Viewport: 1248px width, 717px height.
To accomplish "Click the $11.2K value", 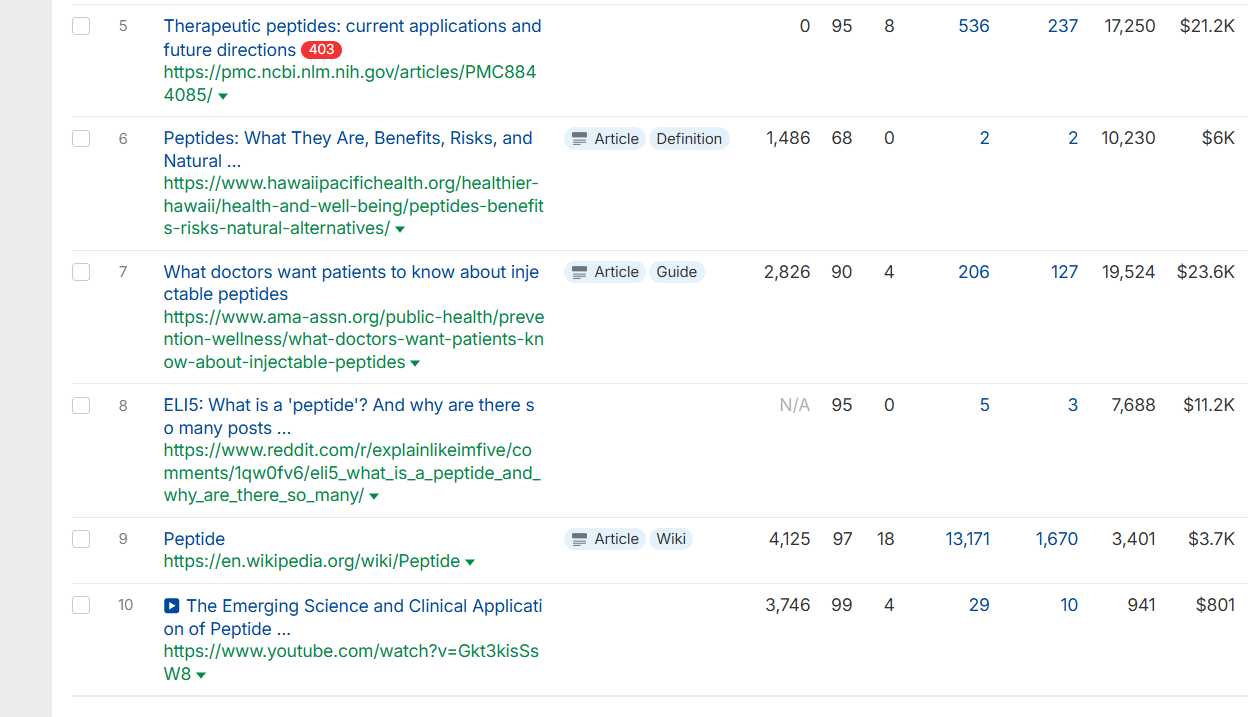I will (x=1209, y=405).
